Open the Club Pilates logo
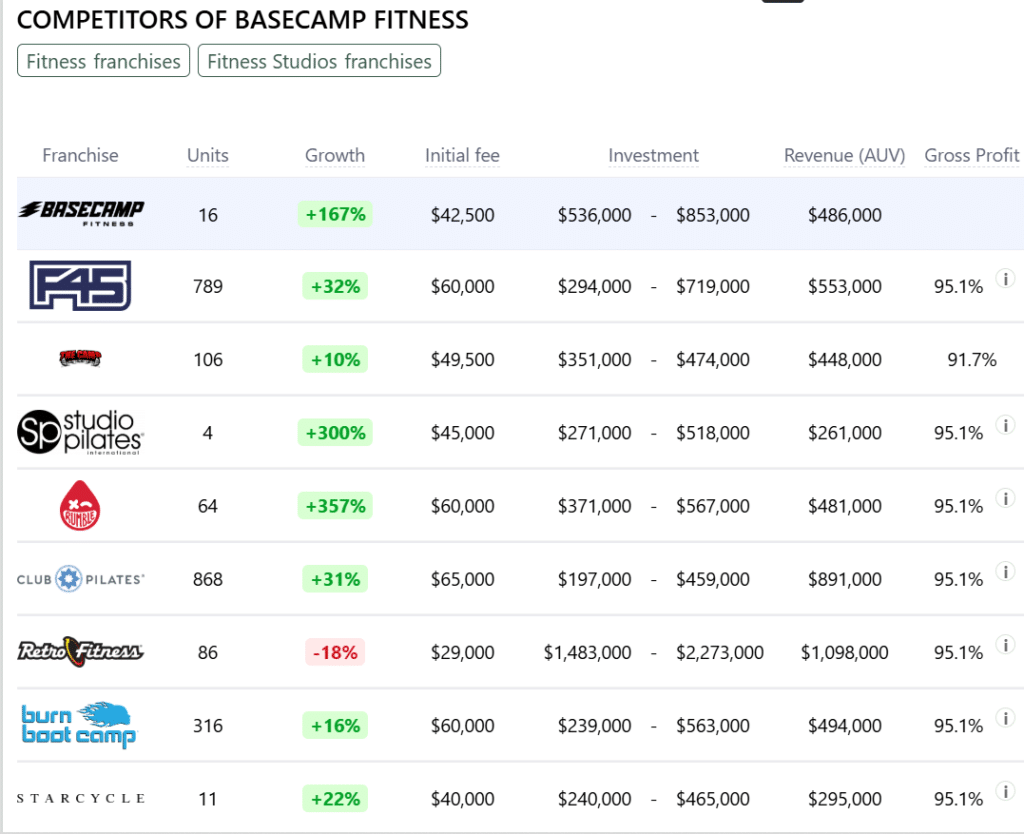Viewport: 1024px width, 834px height. (80, 579)
